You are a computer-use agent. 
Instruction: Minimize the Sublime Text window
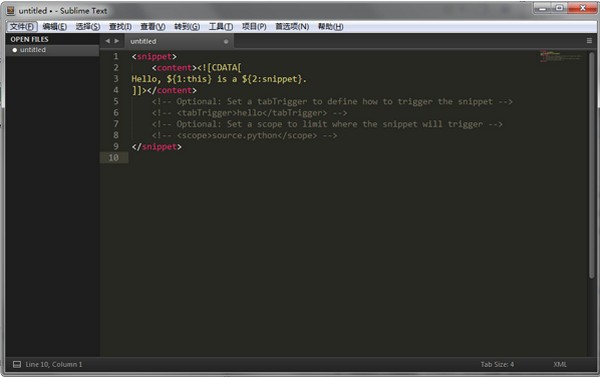[543, 8]
